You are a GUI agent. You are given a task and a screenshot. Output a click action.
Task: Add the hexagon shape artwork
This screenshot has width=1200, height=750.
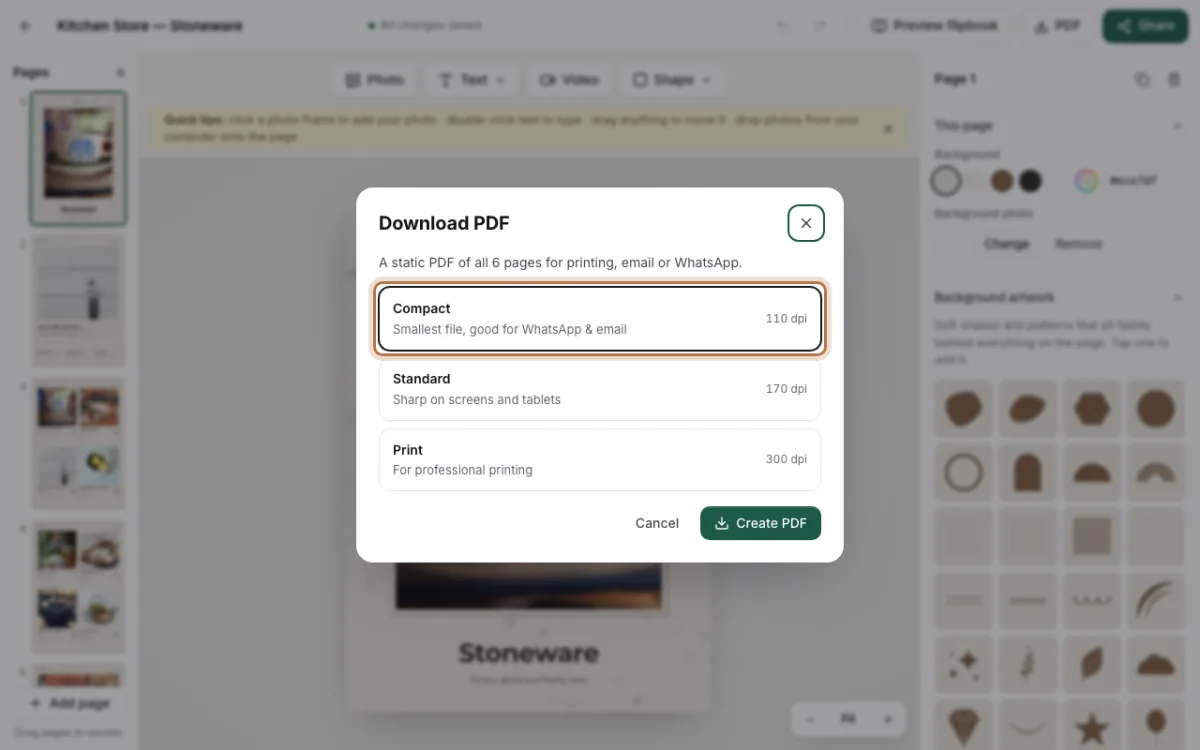(x=1091, y=408)
